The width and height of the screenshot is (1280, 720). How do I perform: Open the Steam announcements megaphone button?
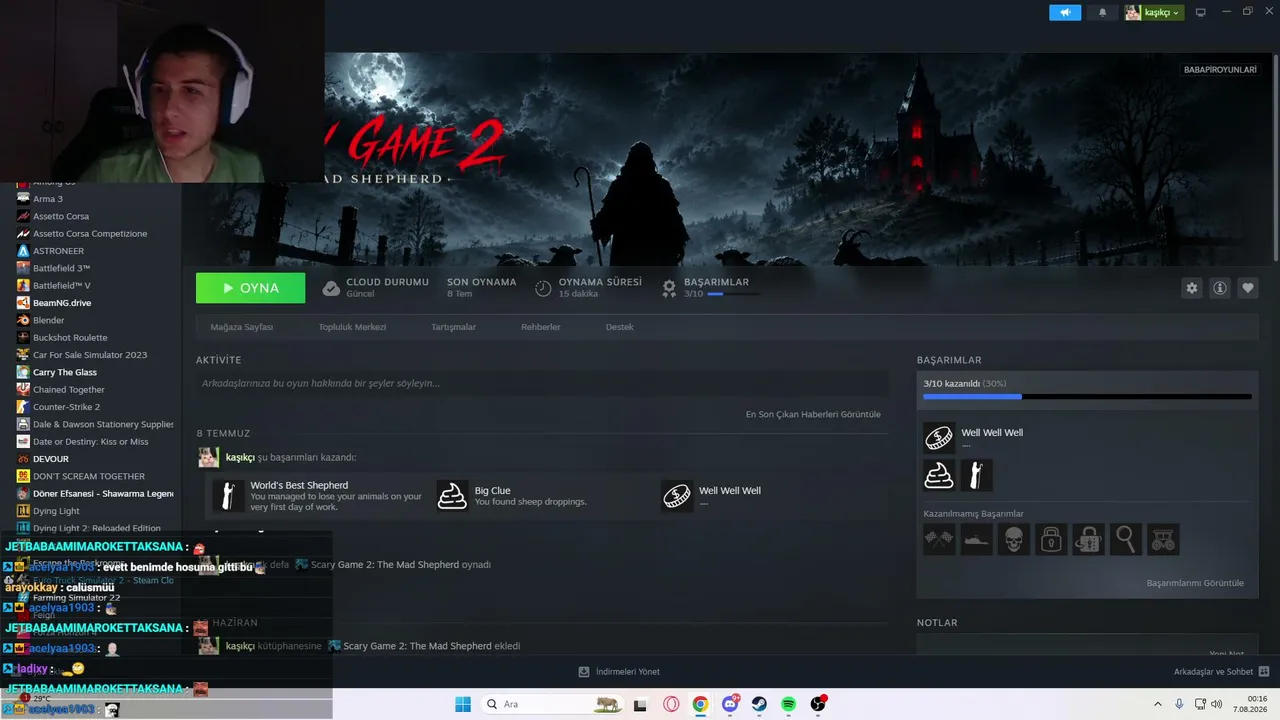pyautogui.click(x=1065, y=13)
